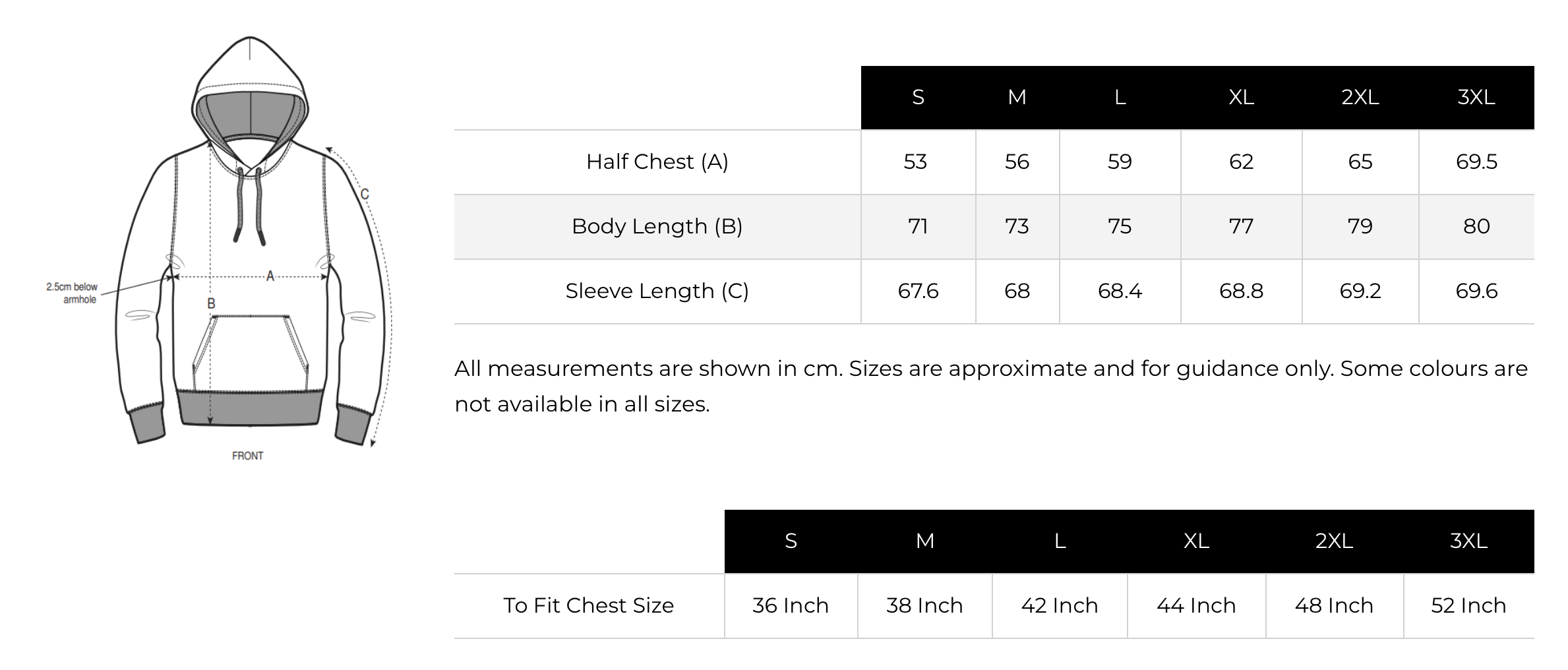Click the '36 Inch' chest size cell

[790, 605]
